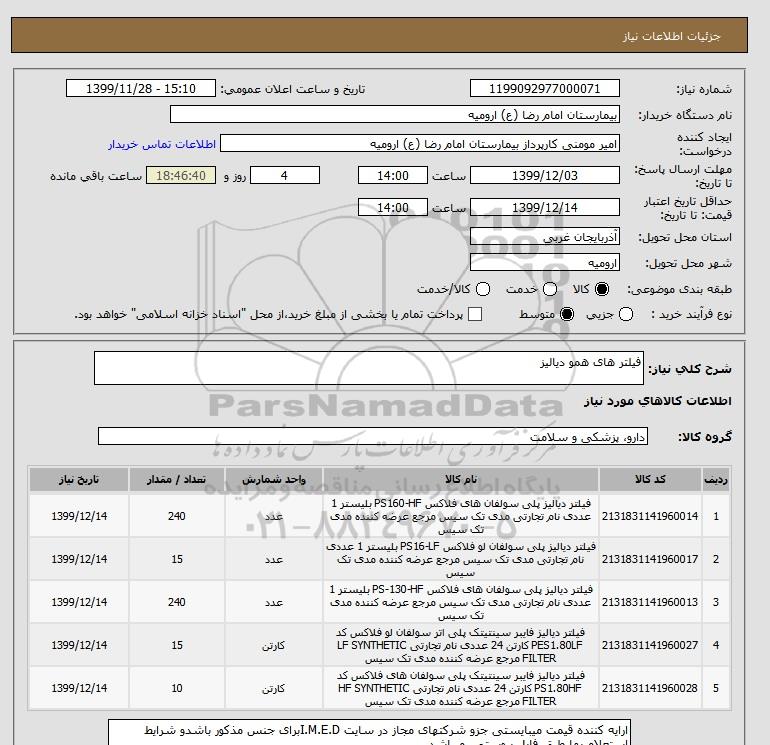The height and width of the screenshot is (745, 770).
Task: Click the price validity date 1399/12/14 field
Action: (x=545, y=207)
